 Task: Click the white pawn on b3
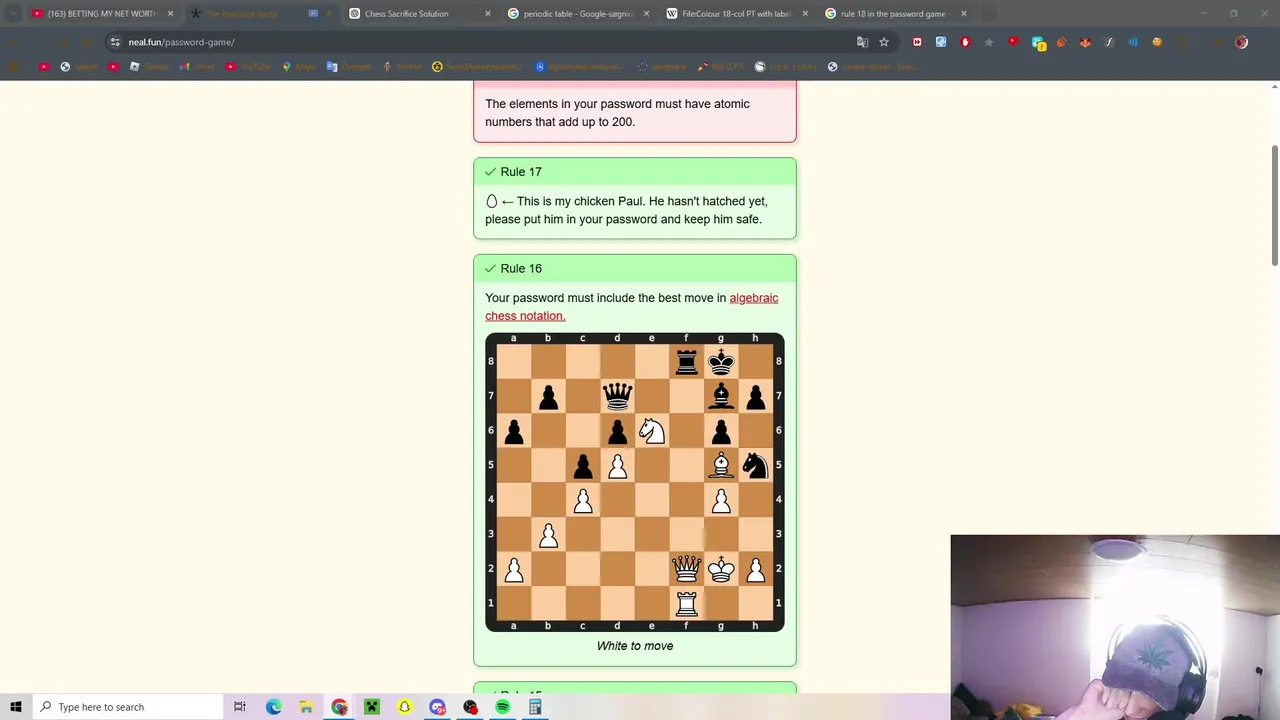click(x=548, y=535)
